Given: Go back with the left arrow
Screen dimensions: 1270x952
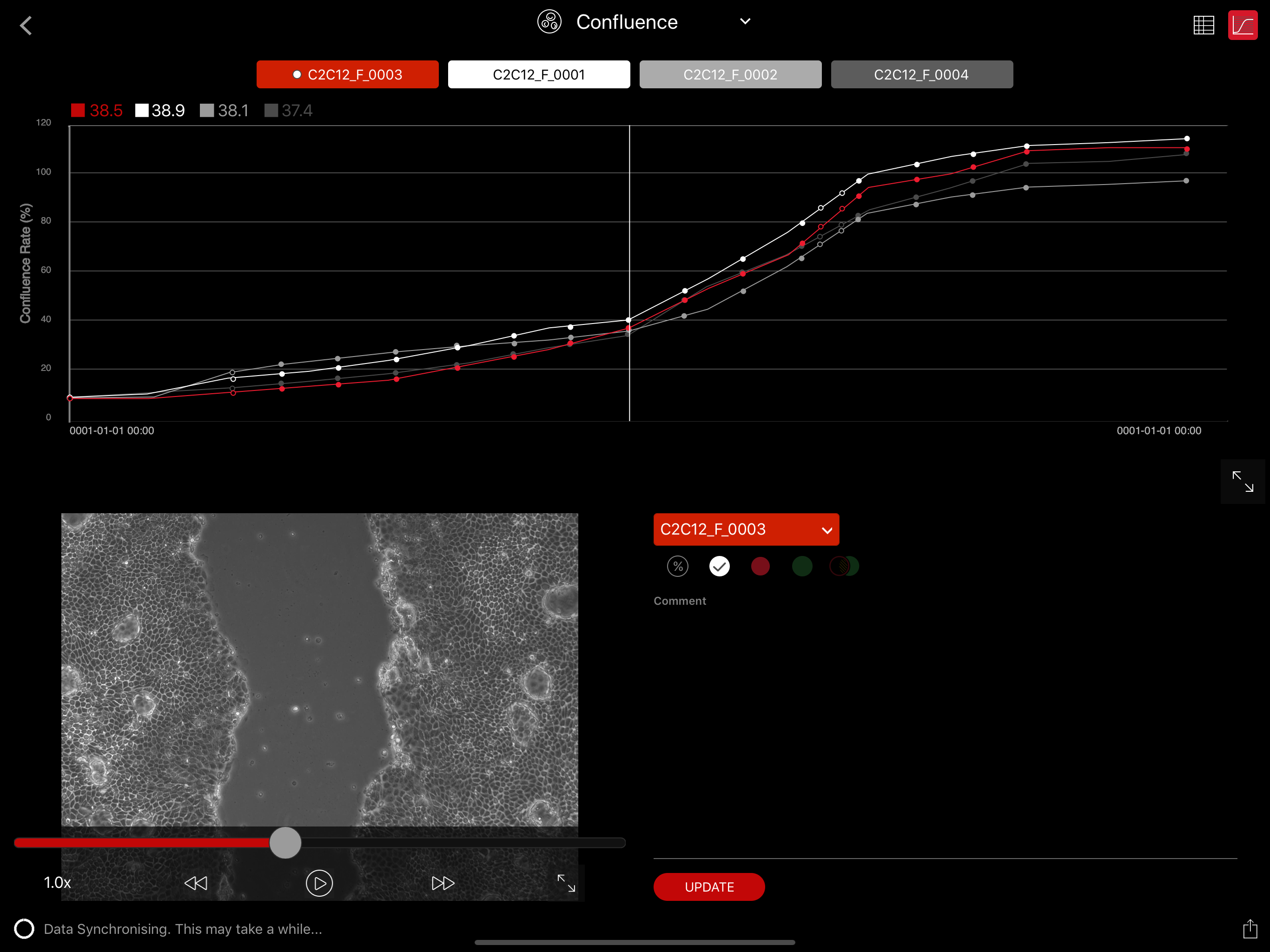Looking at the screenshot, I should [x=26, y=25].
